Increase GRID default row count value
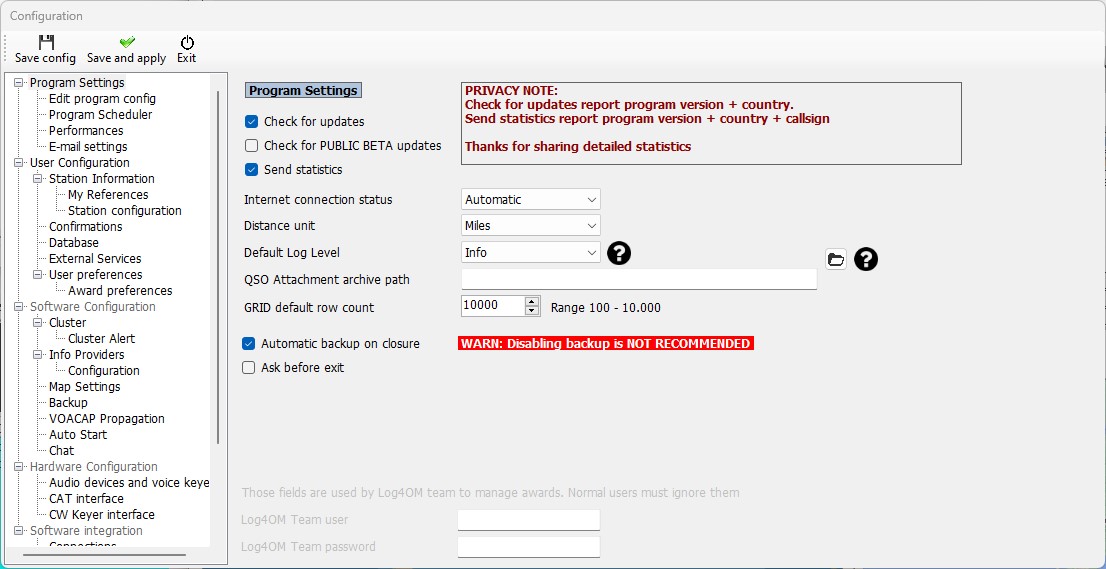1106x569 pixels. tap(533, 301)
